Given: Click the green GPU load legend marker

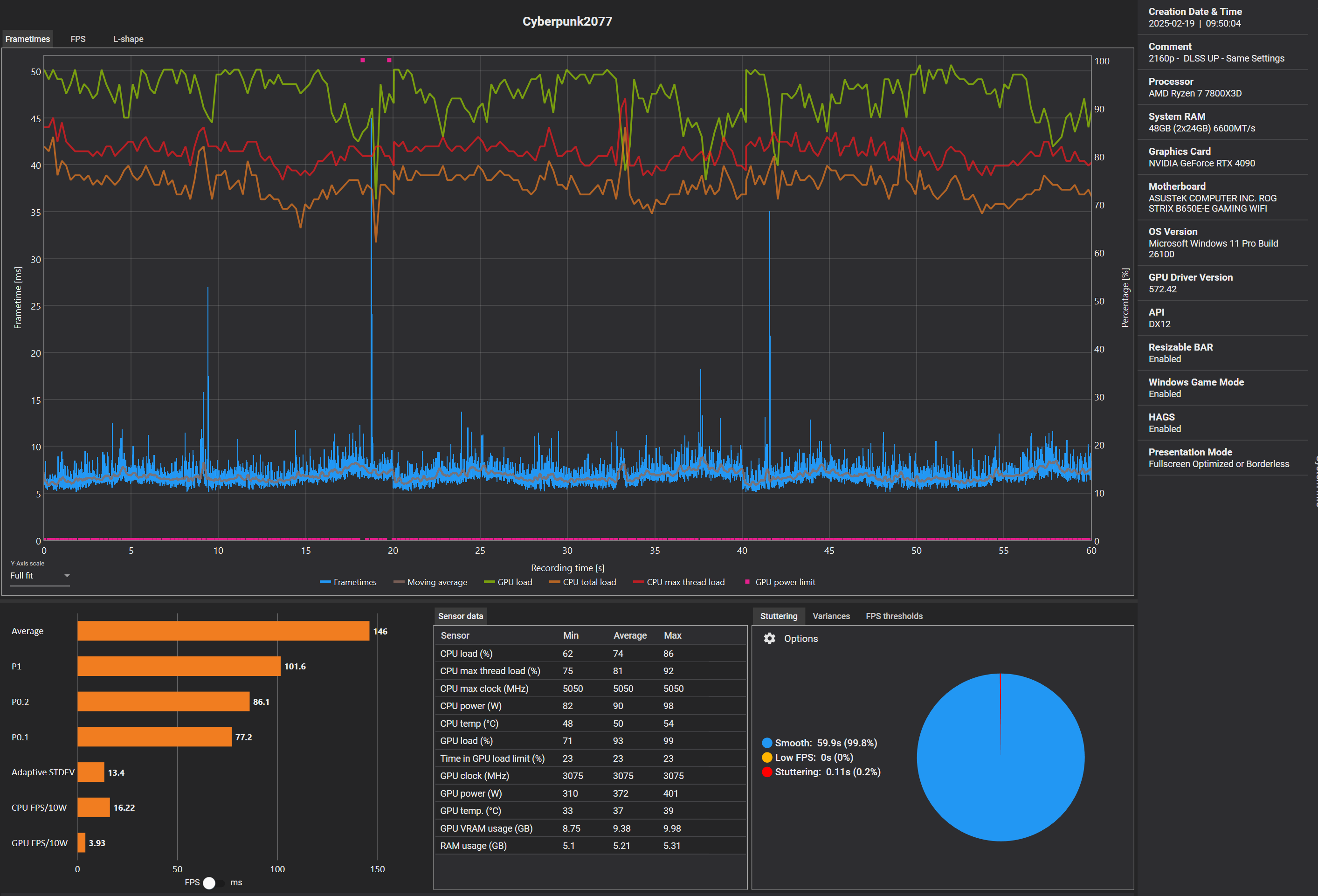Looking at the screenshot, I should point(489,582).
